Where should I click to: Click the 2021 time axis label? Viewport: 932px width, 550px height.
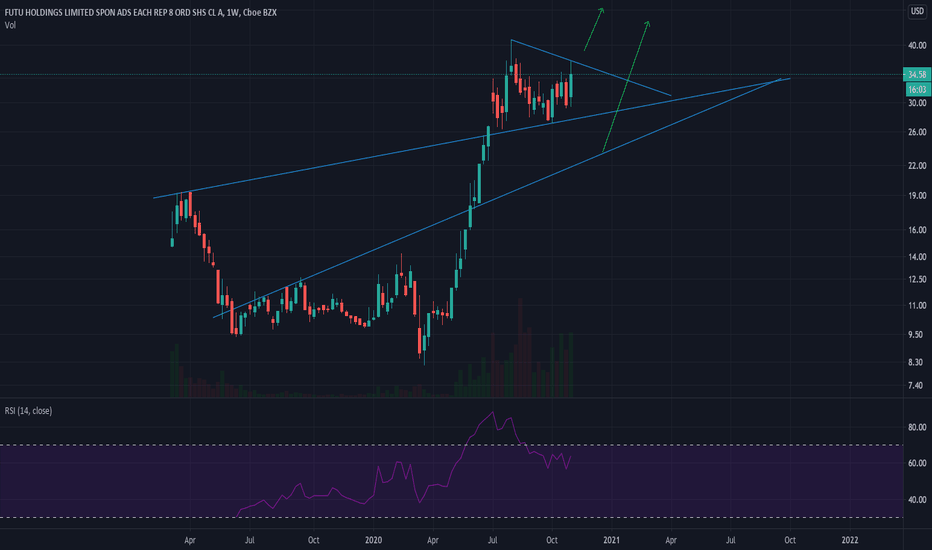tap(612, 540)
